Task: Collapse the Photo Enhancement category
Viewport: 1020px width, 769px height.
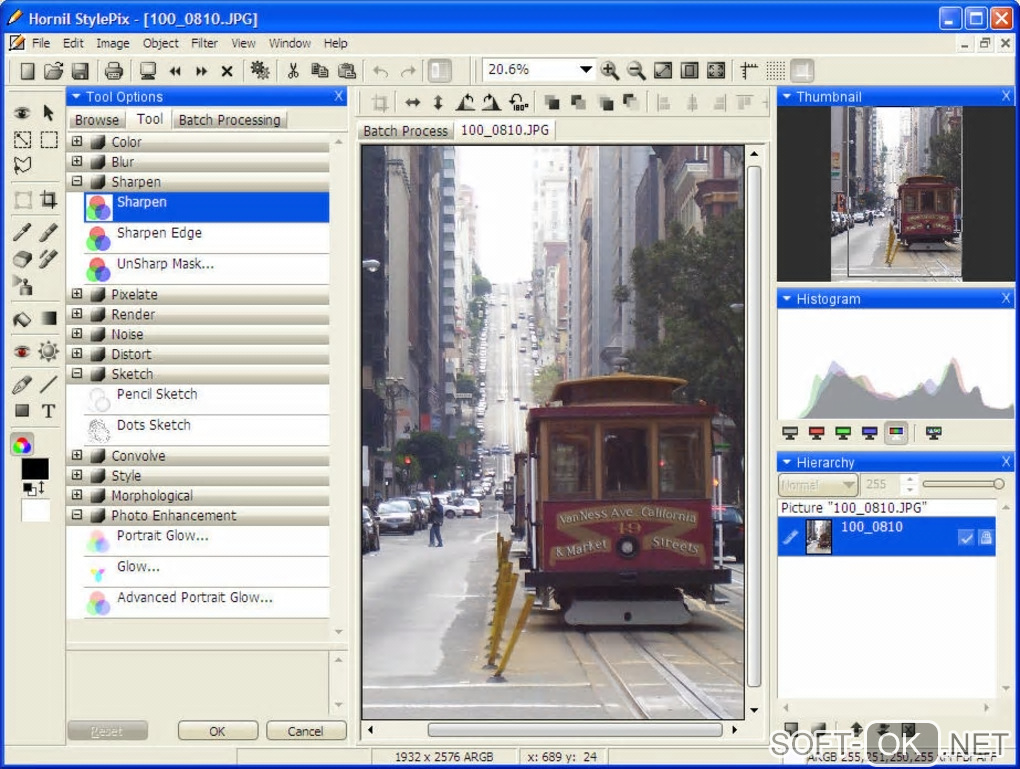Action: [x=77, y=515]
